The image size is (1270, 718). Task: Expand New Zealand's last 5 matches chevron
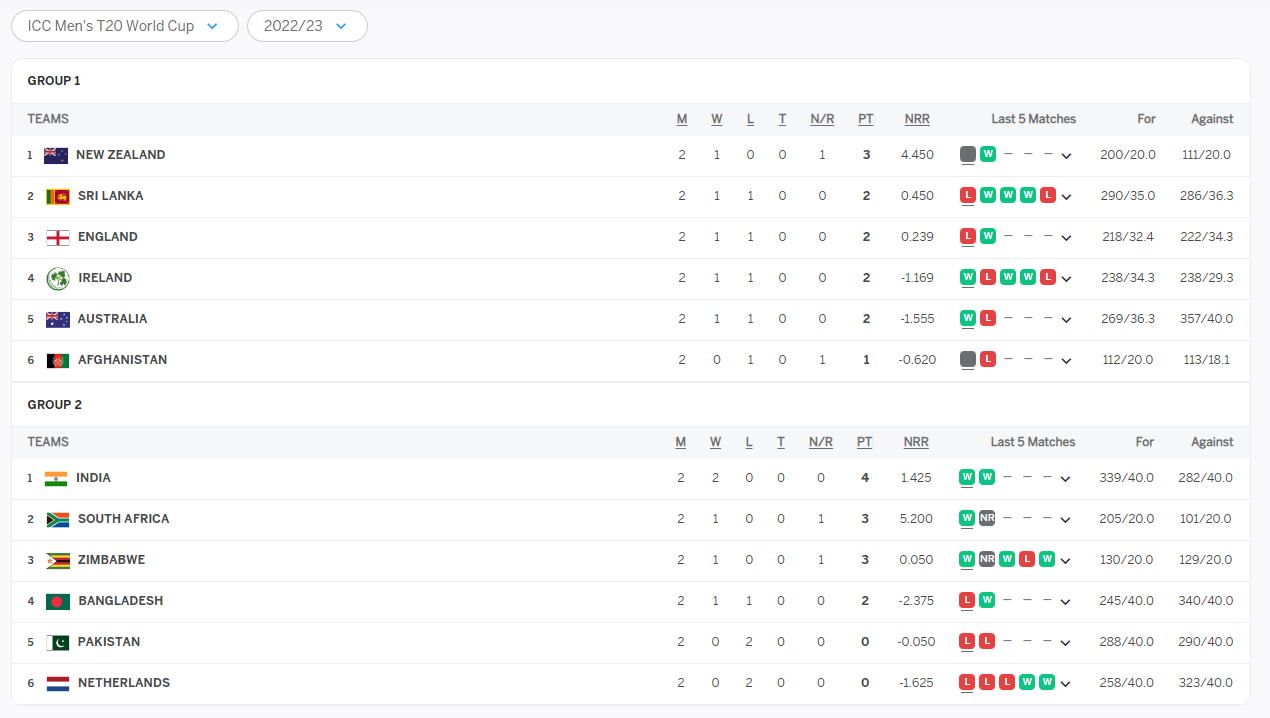1066,156
